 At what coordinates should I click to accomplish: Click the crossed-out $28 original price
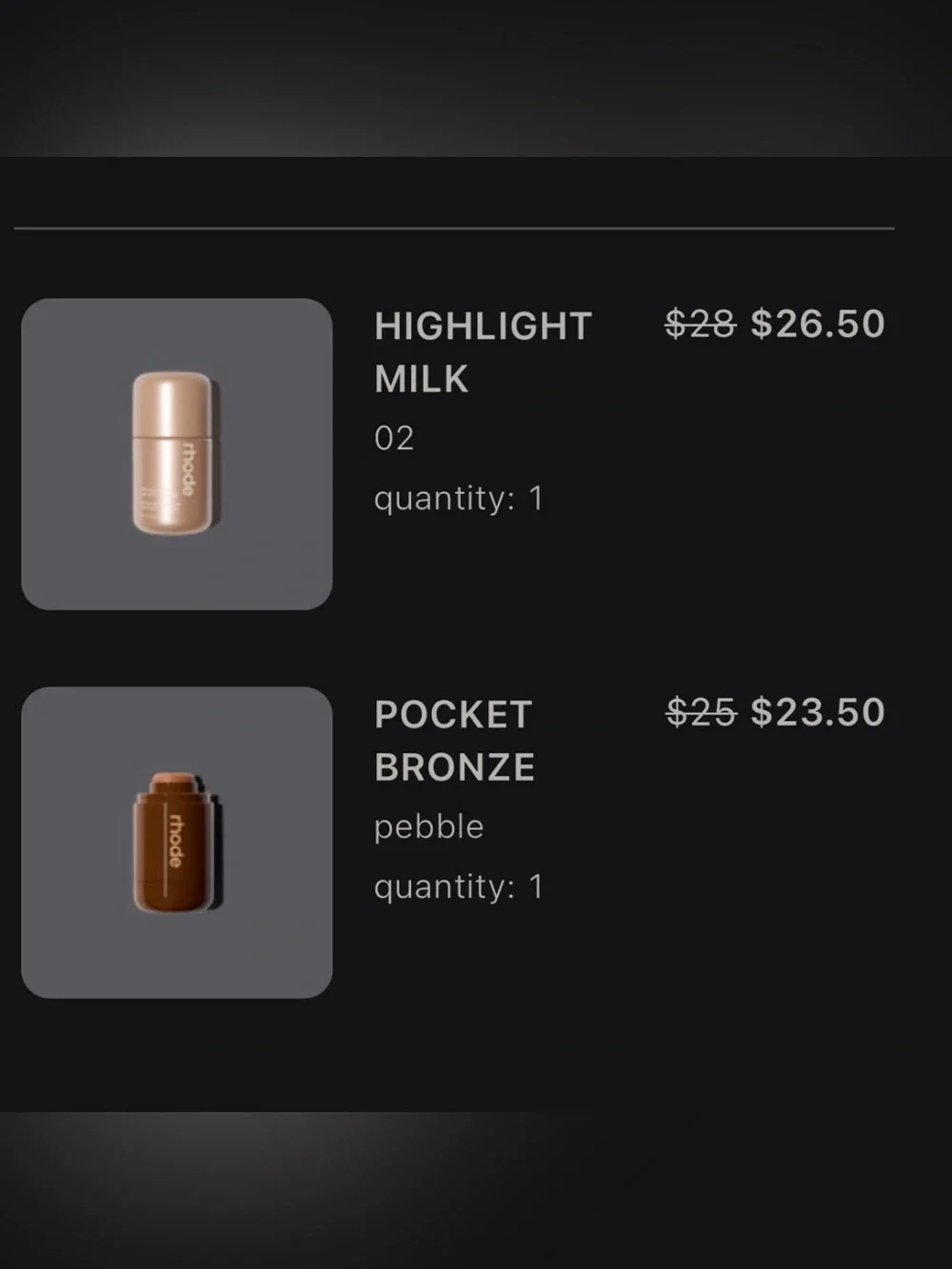pos(701,324)
